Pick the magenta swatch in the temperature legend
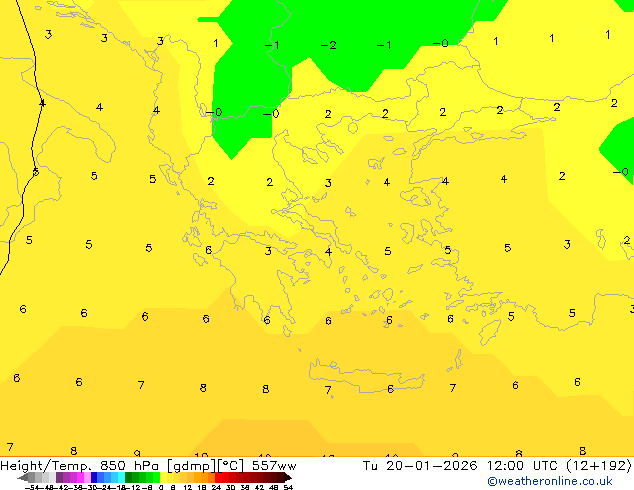This screenshot has width=634, height=490. [80, 477]
